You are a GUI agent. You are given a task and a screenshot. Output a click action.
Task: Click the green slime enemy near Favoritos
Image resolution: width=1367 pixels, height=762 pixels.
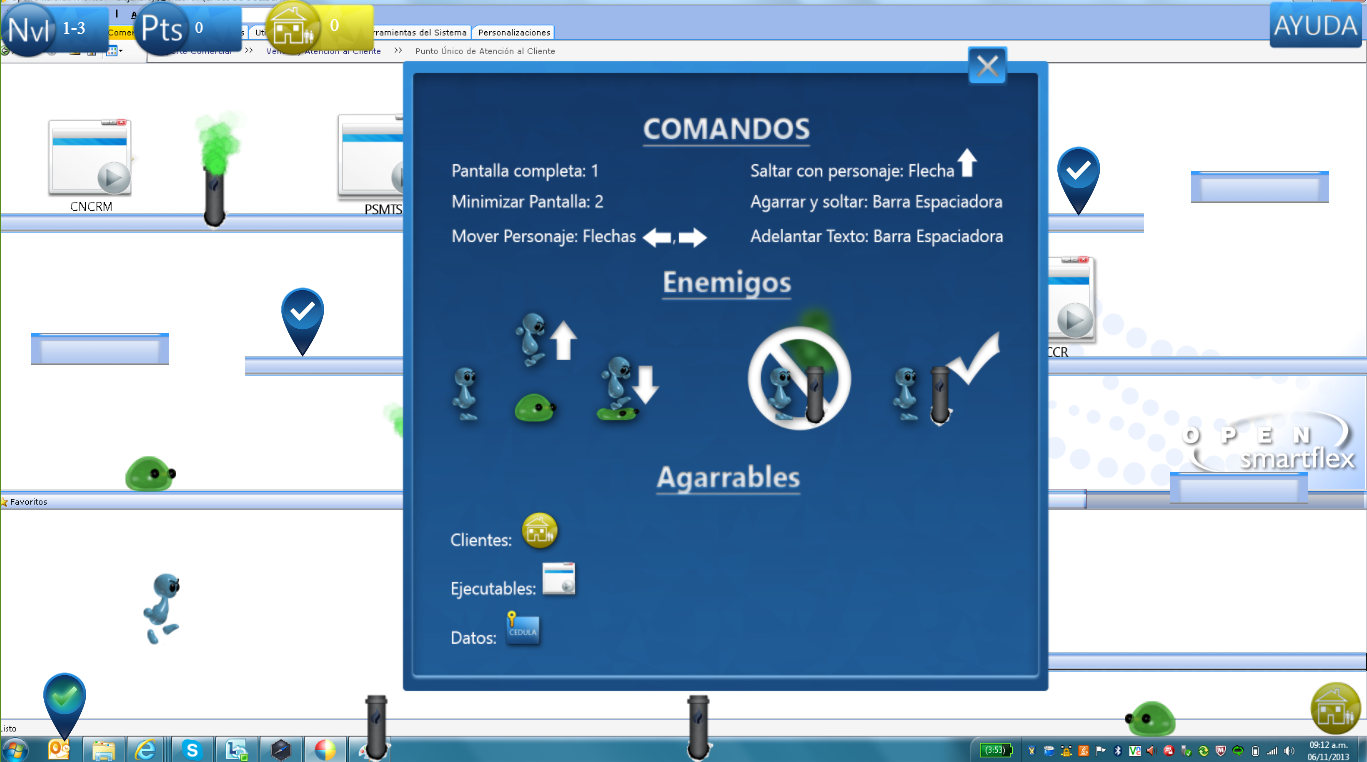tap(150, 473)
